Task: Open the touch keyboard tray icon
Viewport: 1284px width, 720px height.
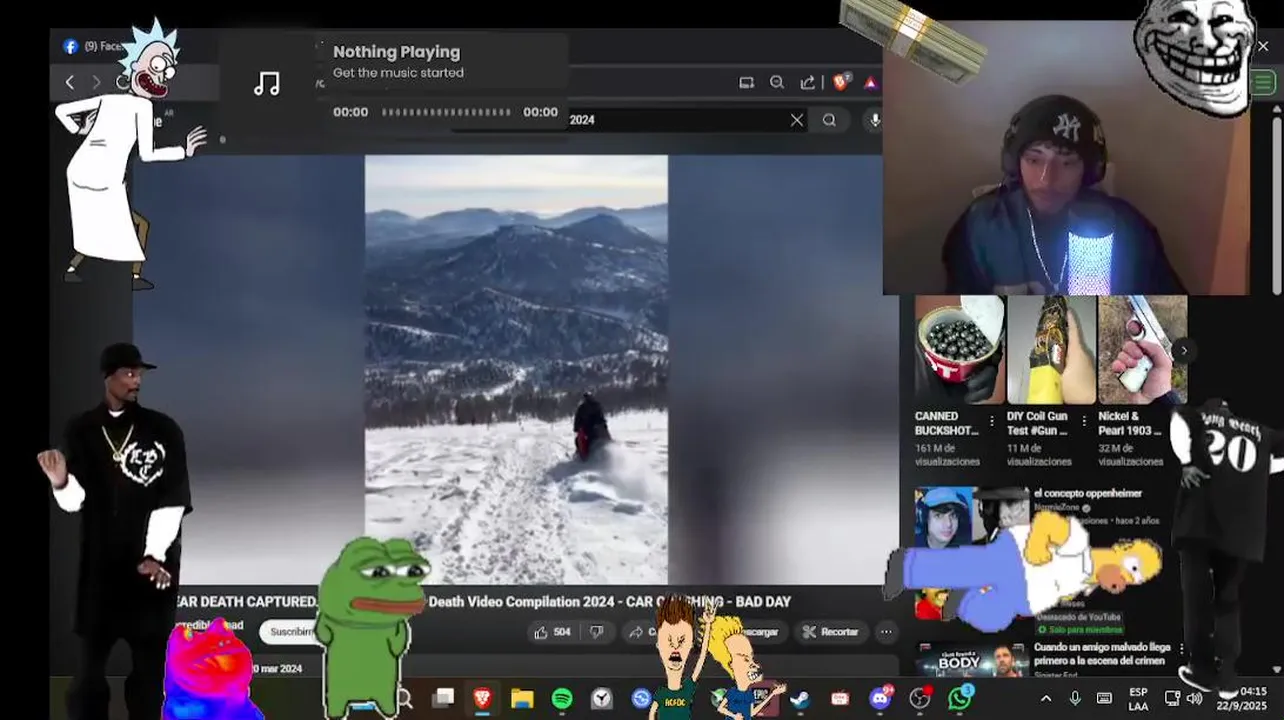Action: (1104, 698)
